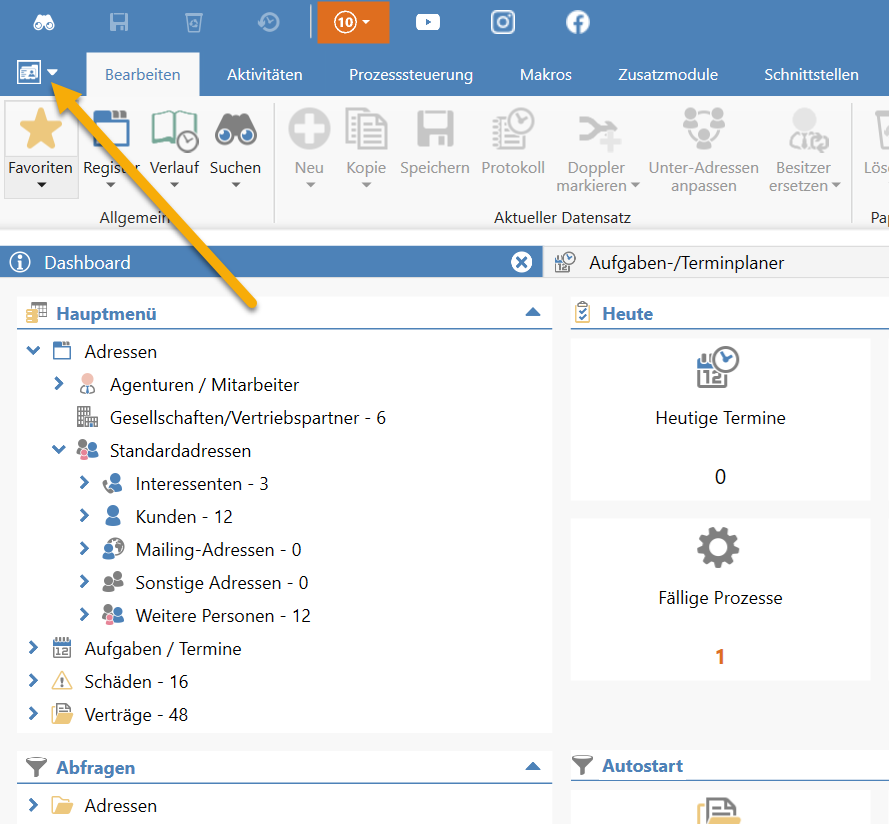Select Aufgaben / Termine in the tree
The width and height of the screenshot is (889, 824).
point(163,648)
